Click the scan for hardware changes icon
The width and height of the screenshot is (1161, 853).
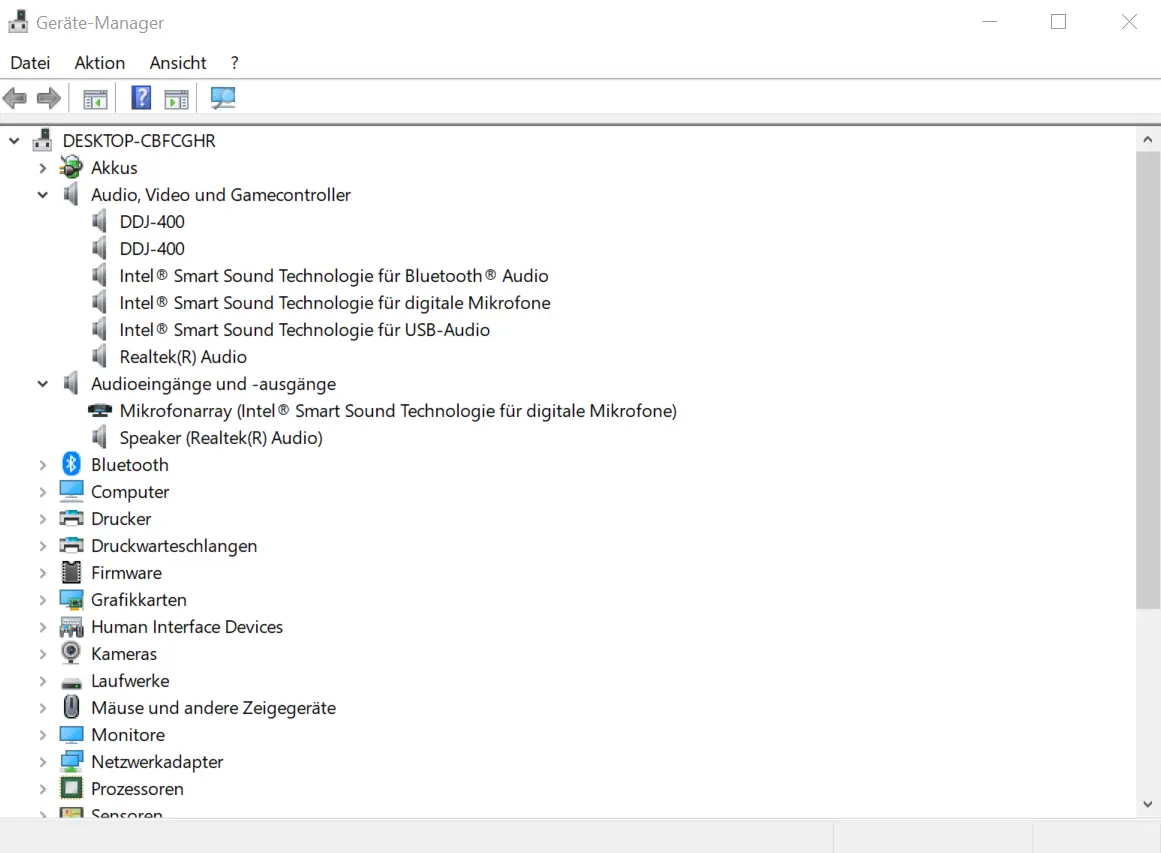tap(223, 98)
